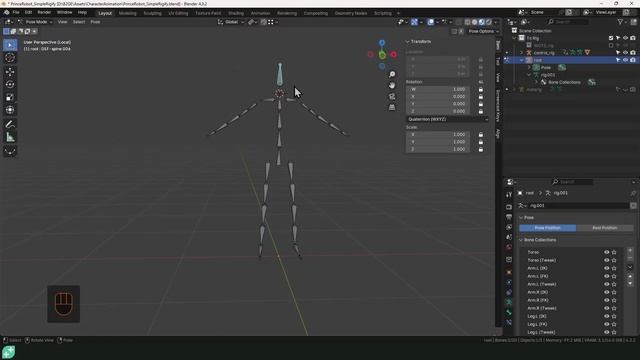
Task: Open the Render menu
Action: pyautogui.click(x=44, y=13)
